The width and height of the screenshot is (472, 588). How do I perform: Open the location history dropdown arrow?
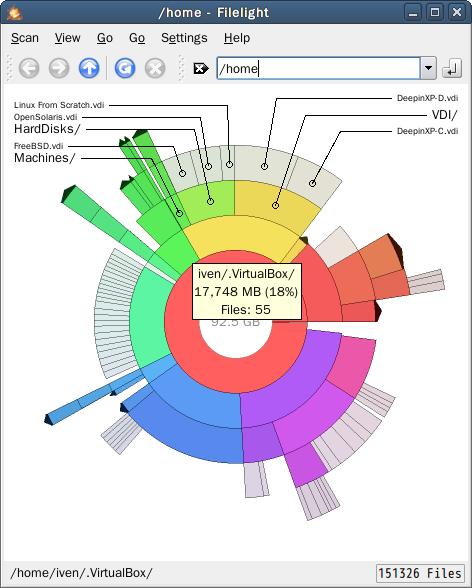[x=428, y=68]
